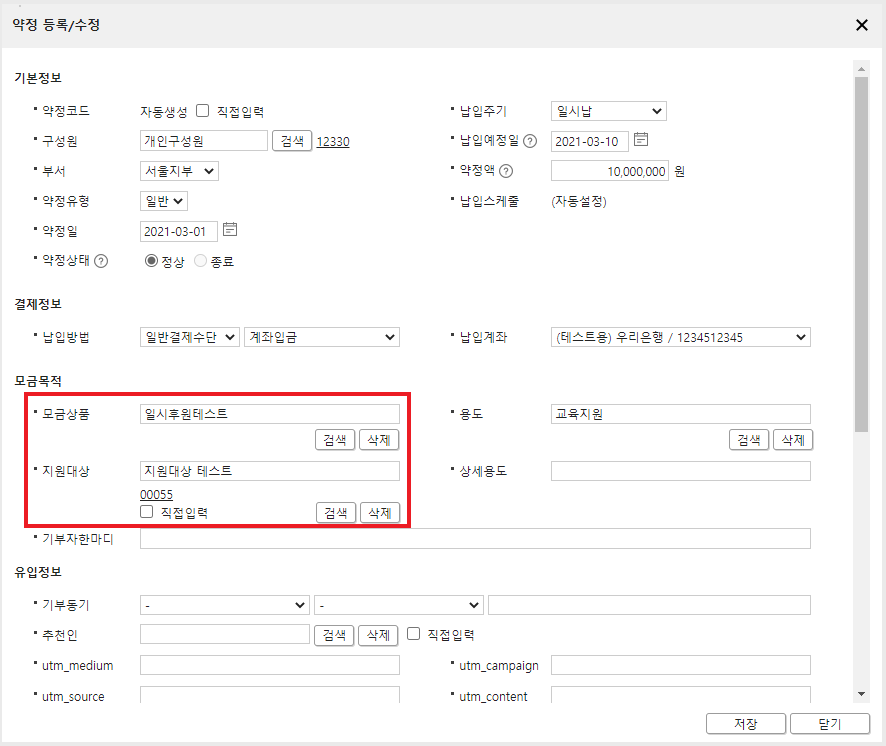The image size is (886, 746).
Task: Enable 직접입력 for 지원대상
Action: [x=146, y=512]
